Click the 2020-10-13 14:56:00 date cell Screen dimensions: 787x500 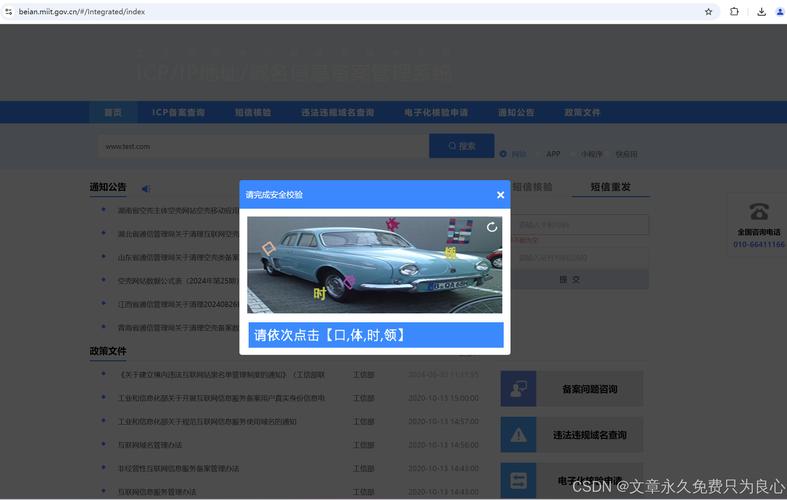[x=443, y=445]
